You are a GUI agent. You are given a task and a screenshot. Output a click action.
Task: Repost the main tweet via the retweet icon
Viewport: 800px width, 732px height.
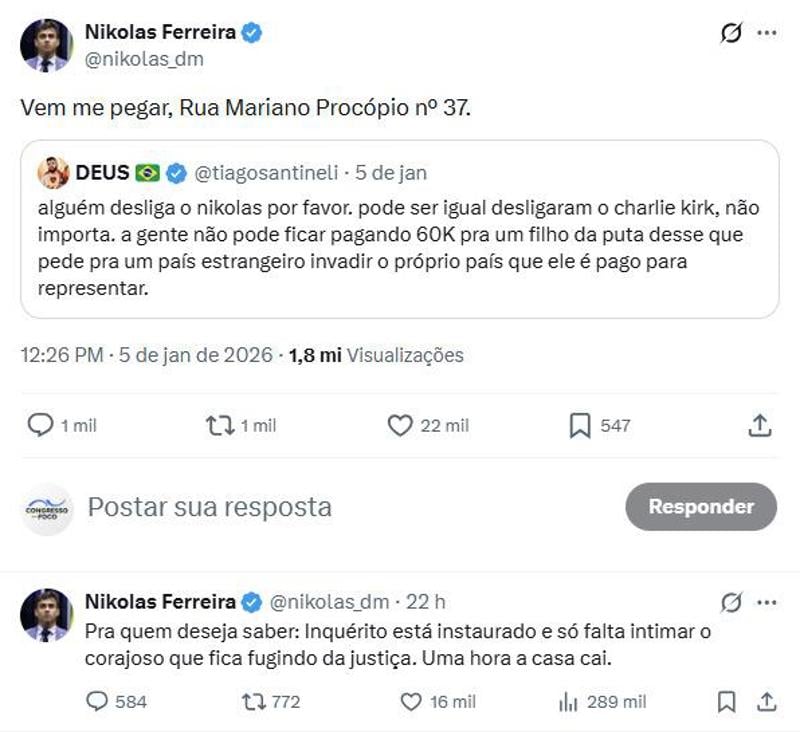coord(218,425)
